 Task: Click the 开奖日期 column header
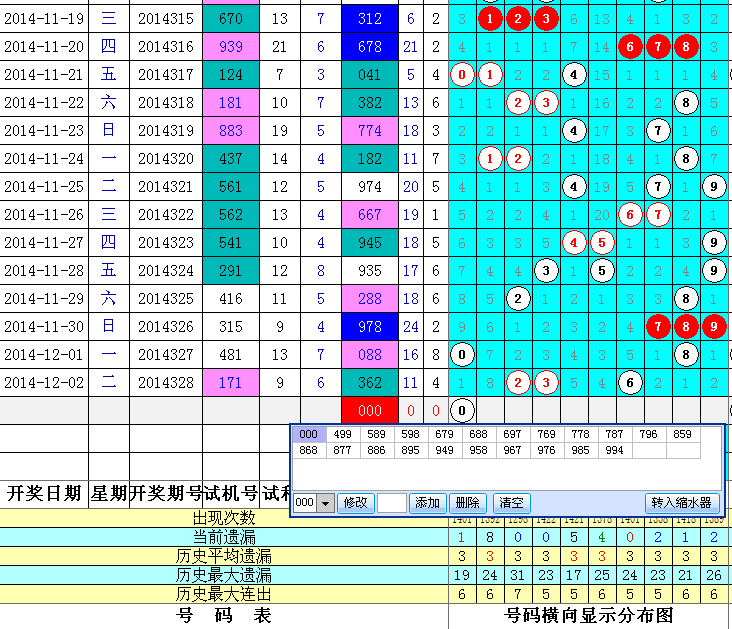coord(44,492)
